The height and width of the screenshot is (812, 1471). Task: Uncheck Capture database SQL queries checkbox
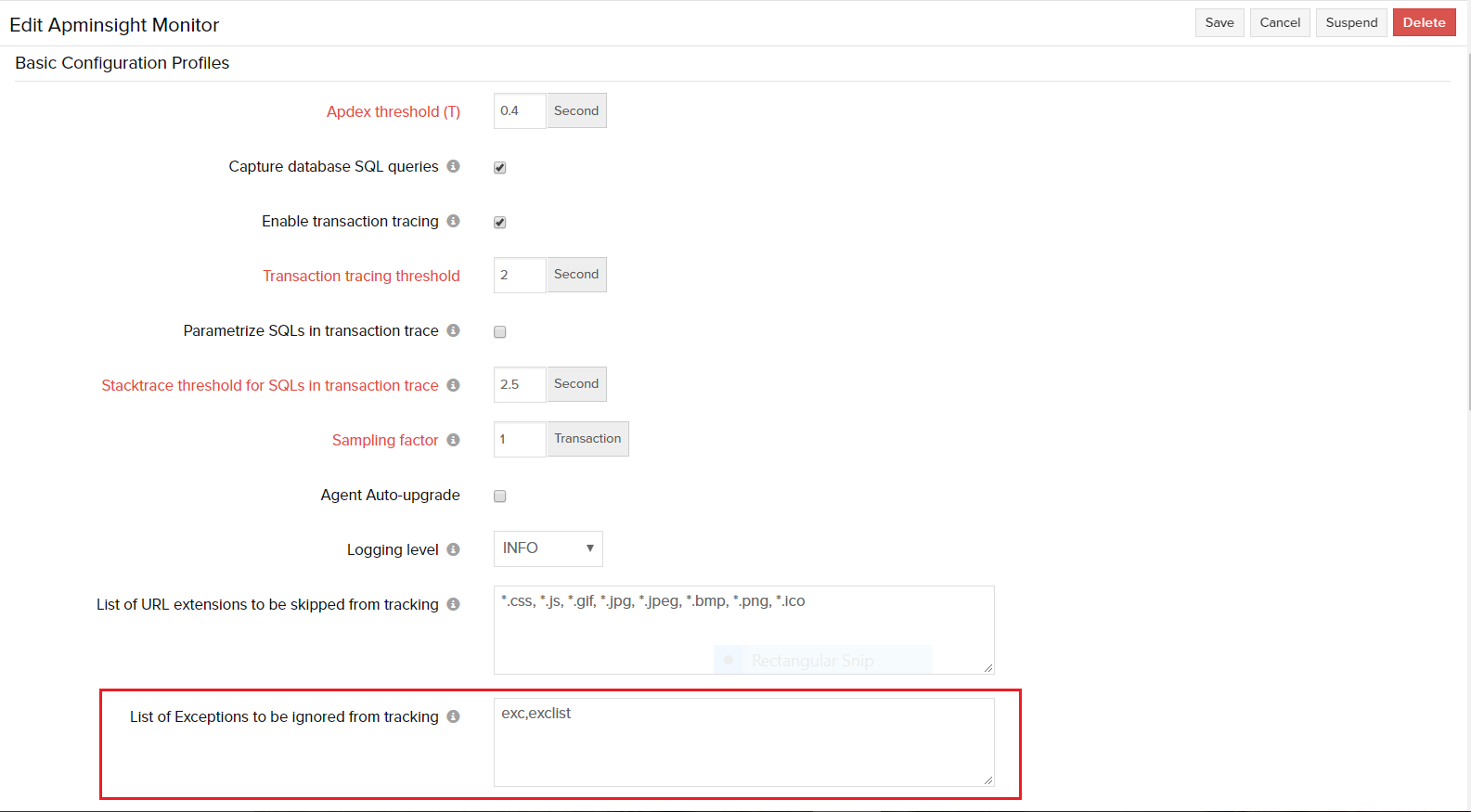click(x=500, y=168)
